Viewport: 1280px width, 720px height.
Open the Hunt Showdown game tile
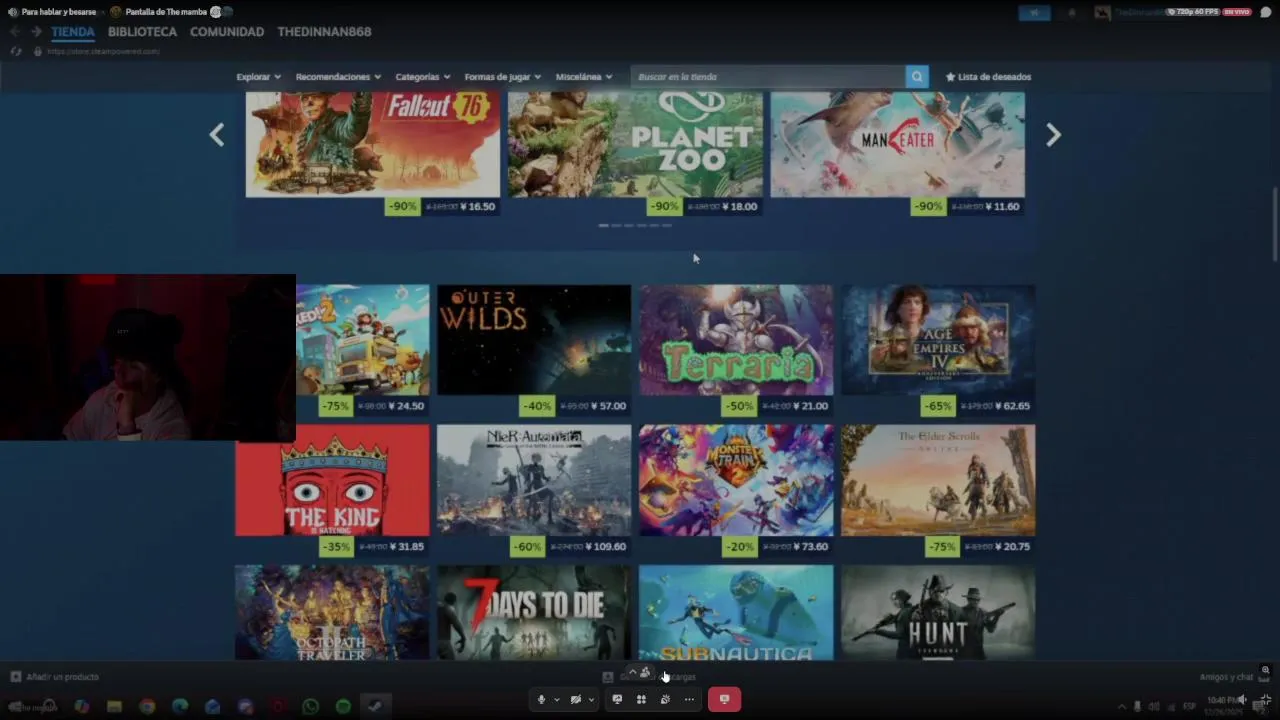938,612
